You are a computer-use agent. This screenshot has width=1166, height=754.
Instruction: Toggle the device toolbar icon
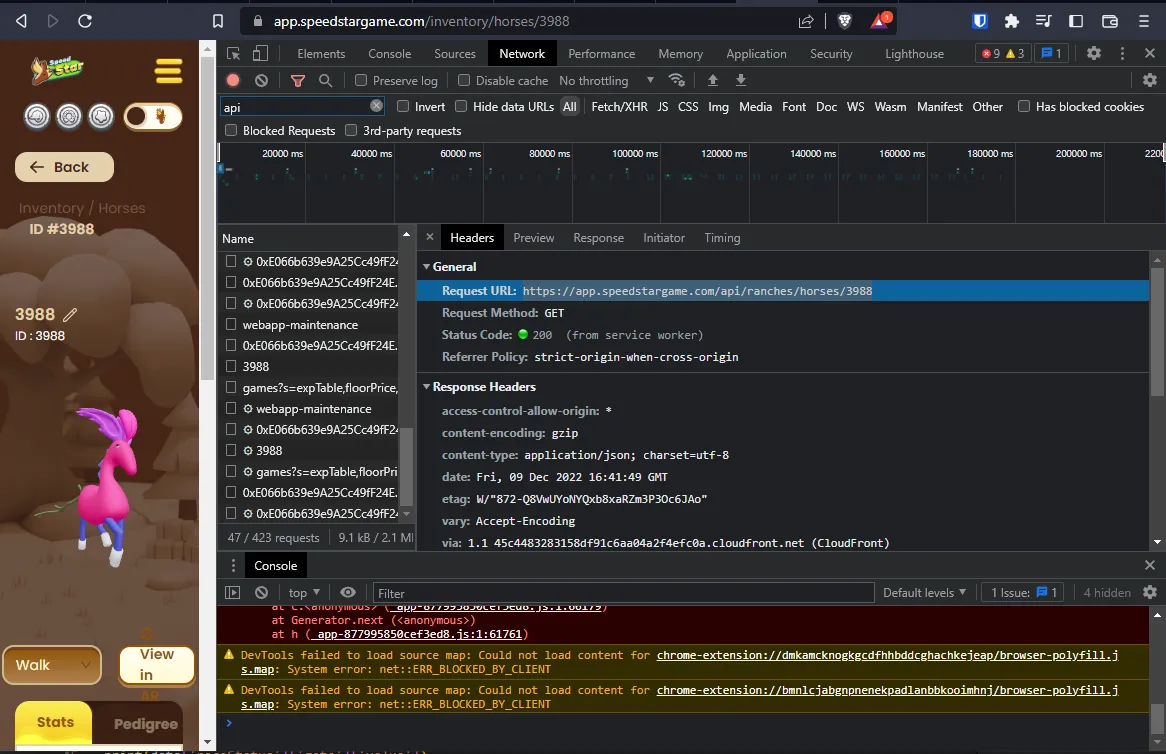260,54
